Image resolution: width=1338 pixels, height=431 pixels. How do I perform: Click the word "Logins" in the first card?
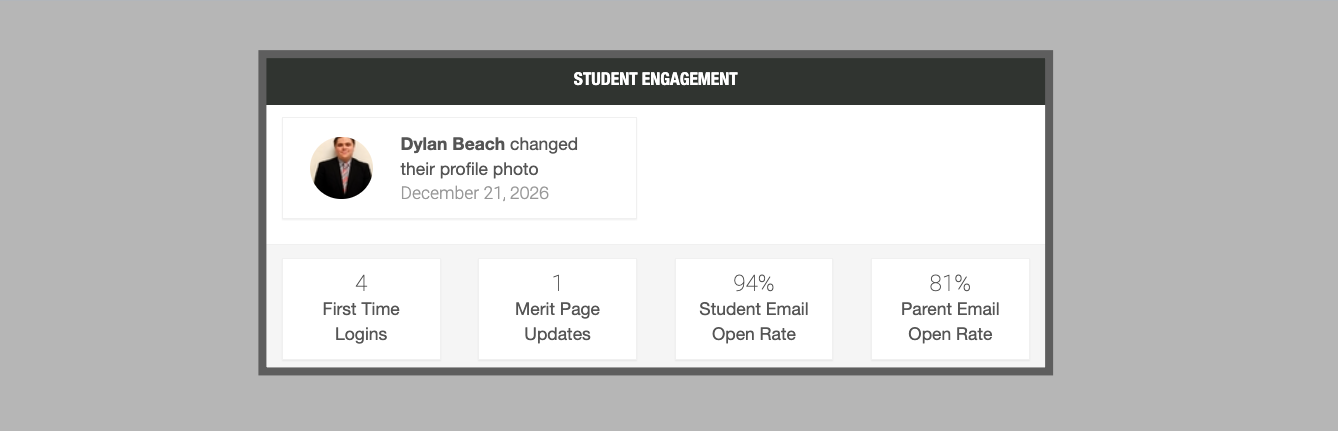[x=361, y=334]
